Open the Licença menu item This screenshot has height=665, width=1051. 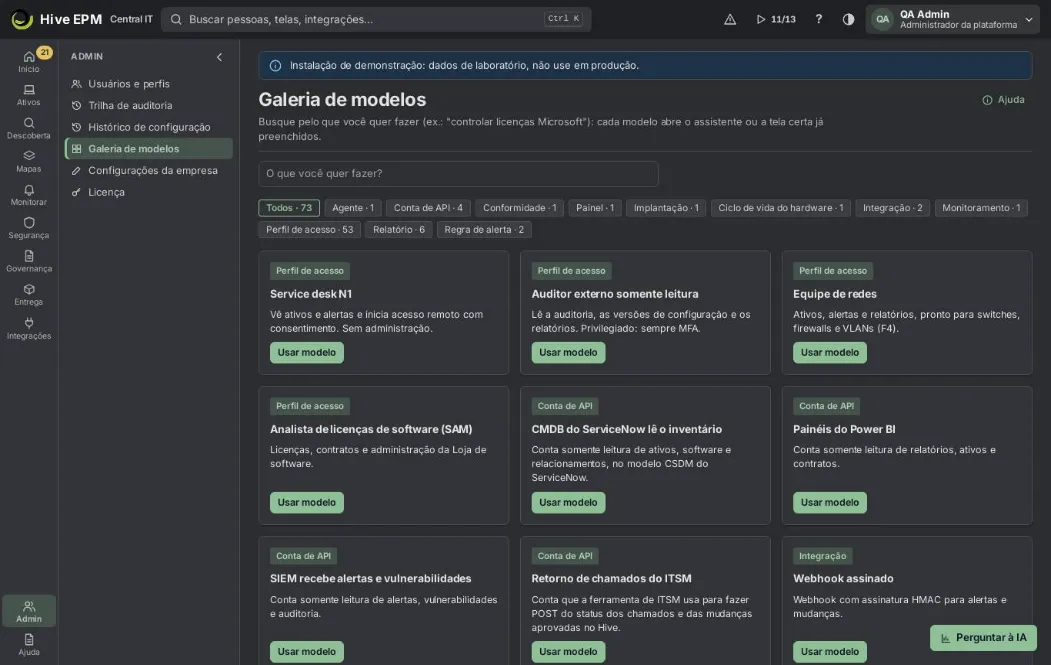coord(149,192)
